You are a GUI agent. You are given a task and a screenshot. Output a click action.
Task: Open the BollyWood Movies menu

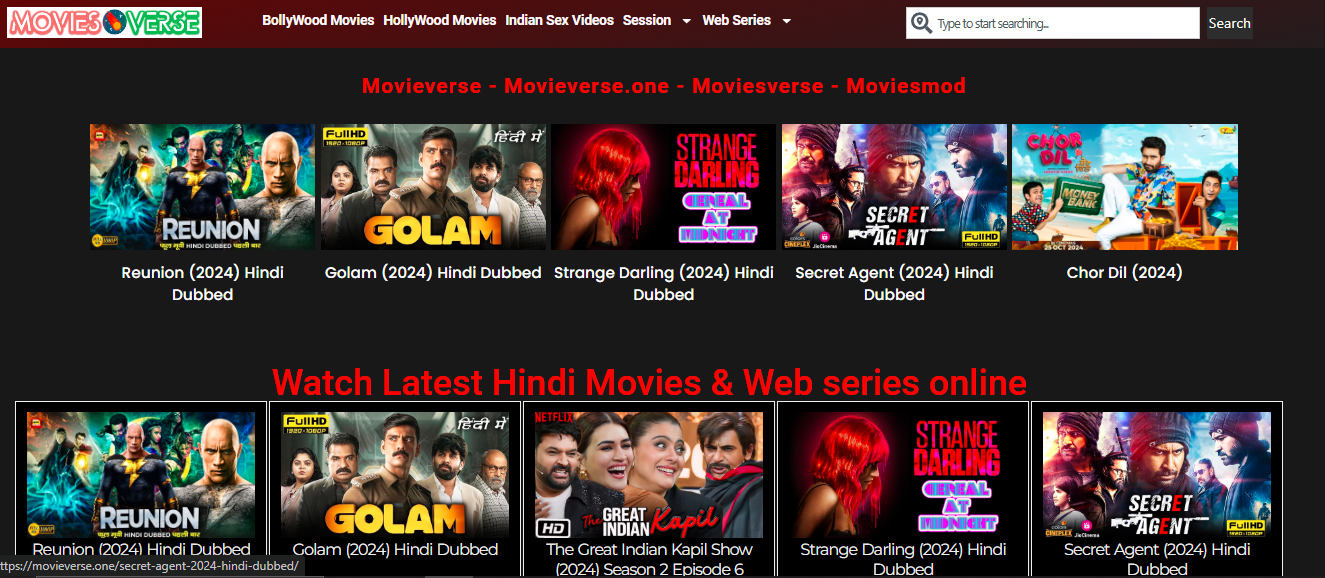tap(318, 20)
